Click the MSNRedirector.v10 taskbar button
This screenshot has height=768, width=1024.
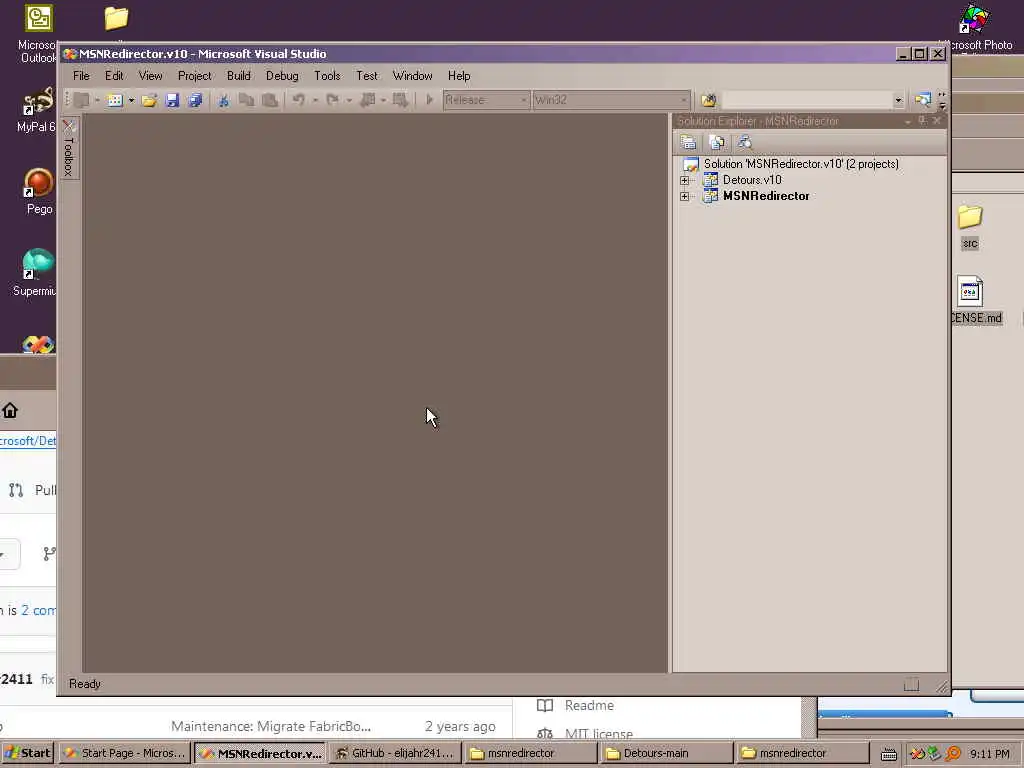261,753
